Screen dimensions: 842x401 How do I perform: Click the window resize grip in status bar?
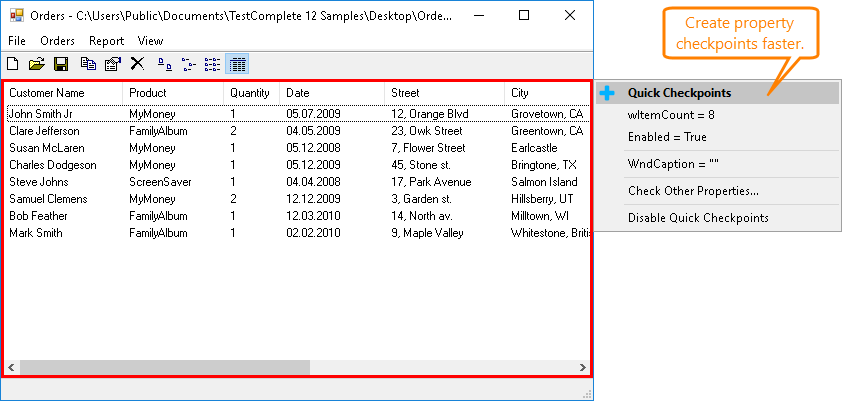[586, 394]
